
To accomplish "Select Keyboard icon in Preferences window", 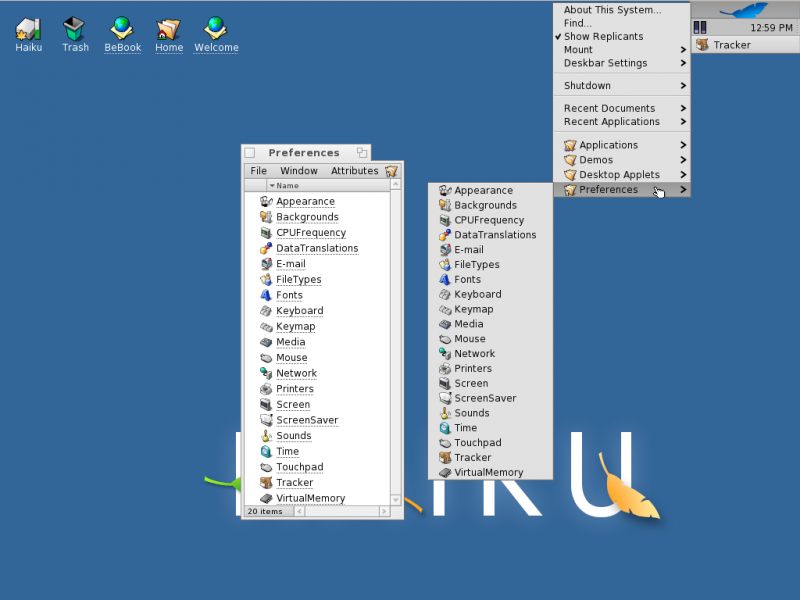I will 266,311.
